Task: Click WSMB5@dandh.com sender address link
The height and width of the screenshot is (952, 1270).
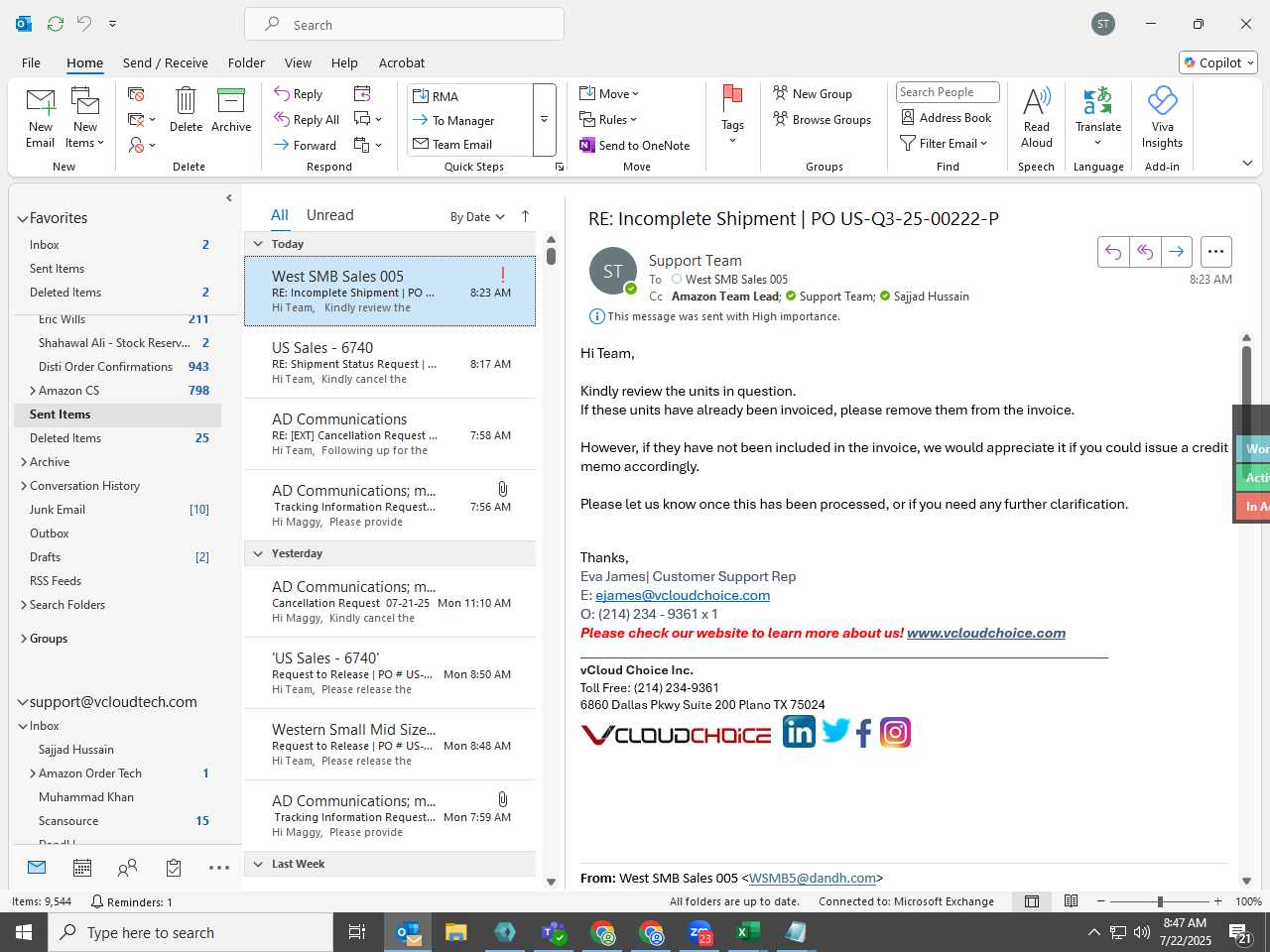Action: (x=813, y=879)
